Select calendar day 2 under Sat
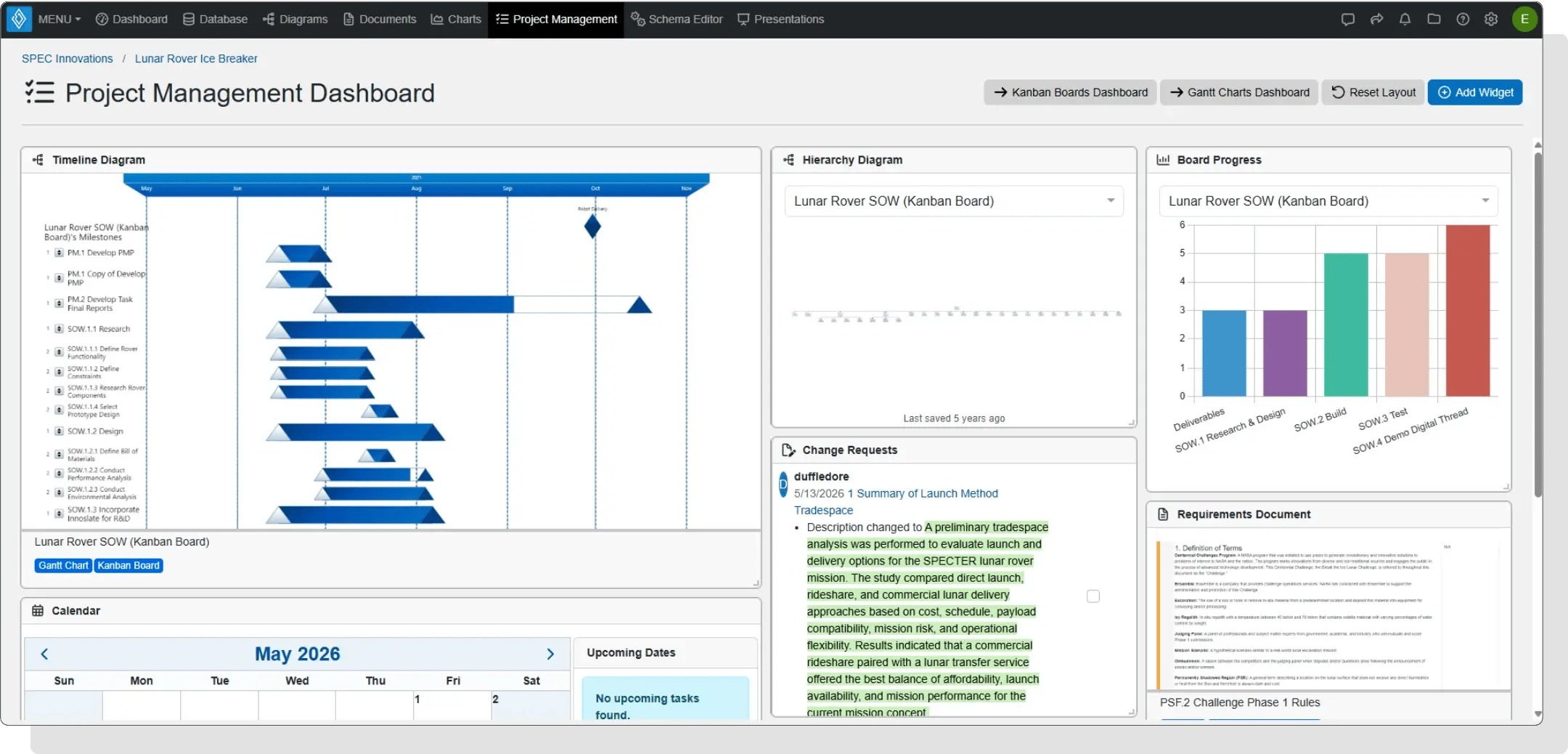Screen dimensions: 1568x754 click(530, 705)
